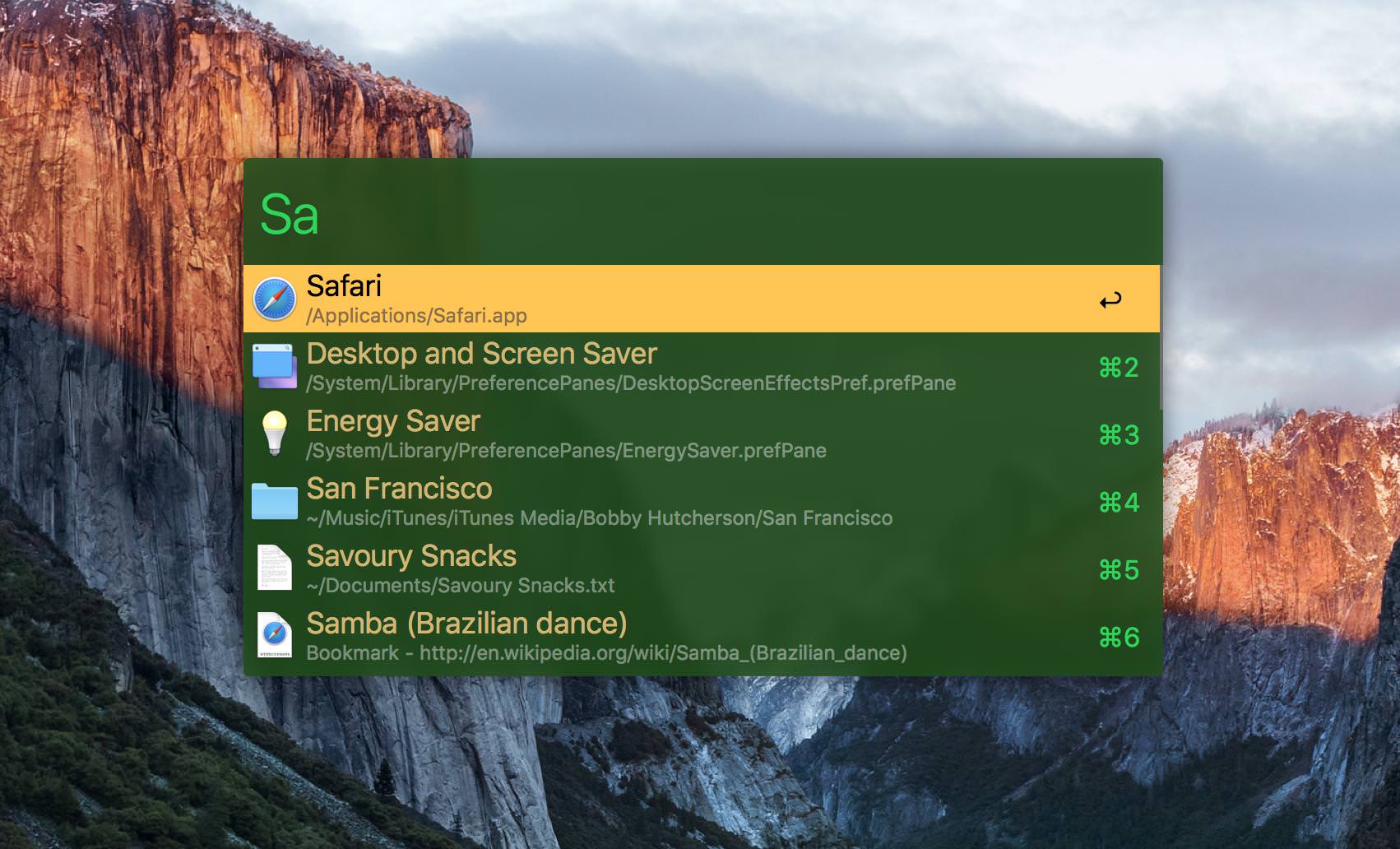Select Samba (Brazilian dance) bookmark title

[x=466, y=624]
